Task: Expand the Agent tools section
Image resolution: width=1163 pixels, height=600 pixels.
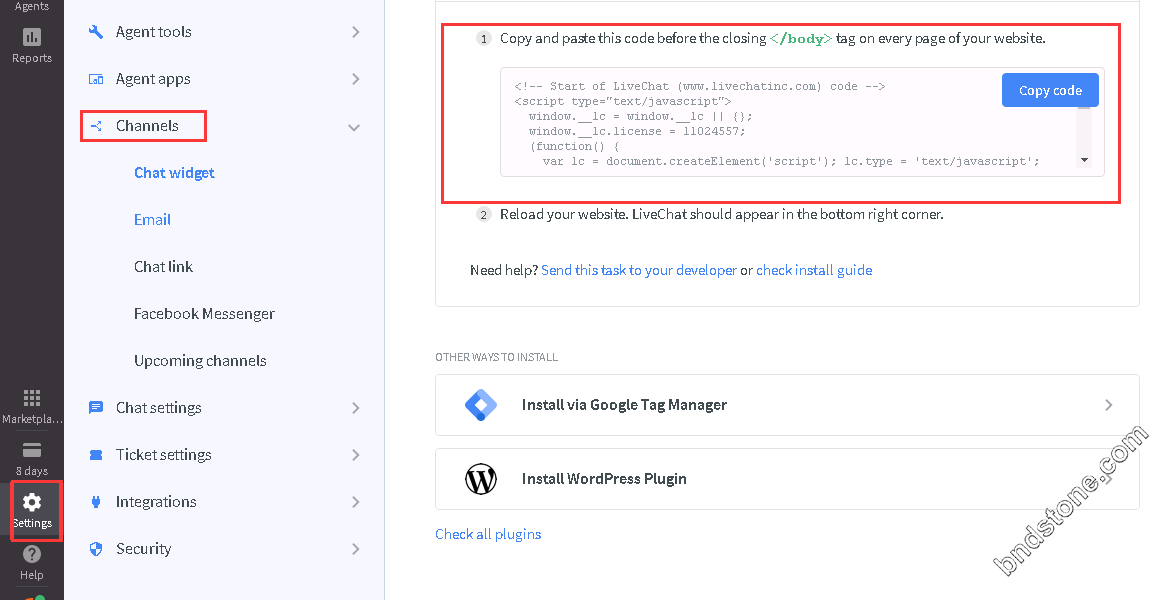Action: [355, 32]
